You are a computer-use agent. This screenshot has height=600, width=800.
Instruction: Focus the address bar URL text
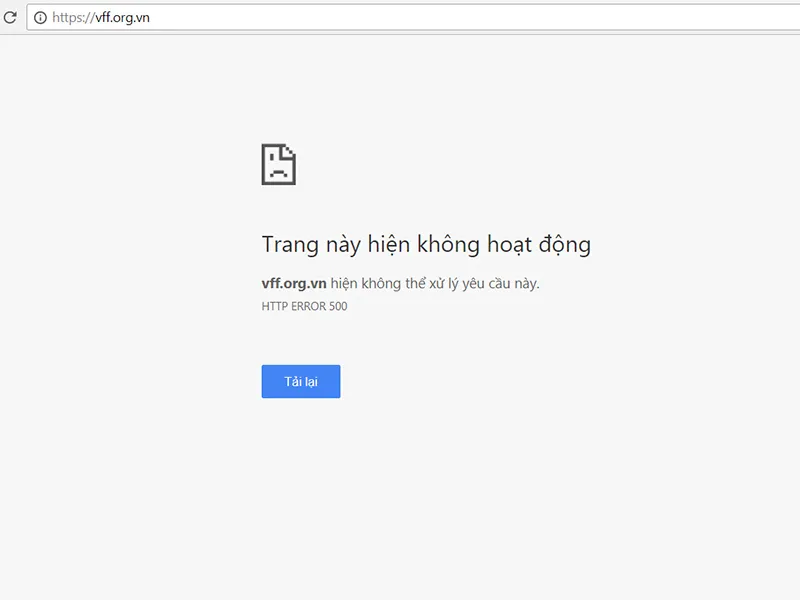(100, 18)
